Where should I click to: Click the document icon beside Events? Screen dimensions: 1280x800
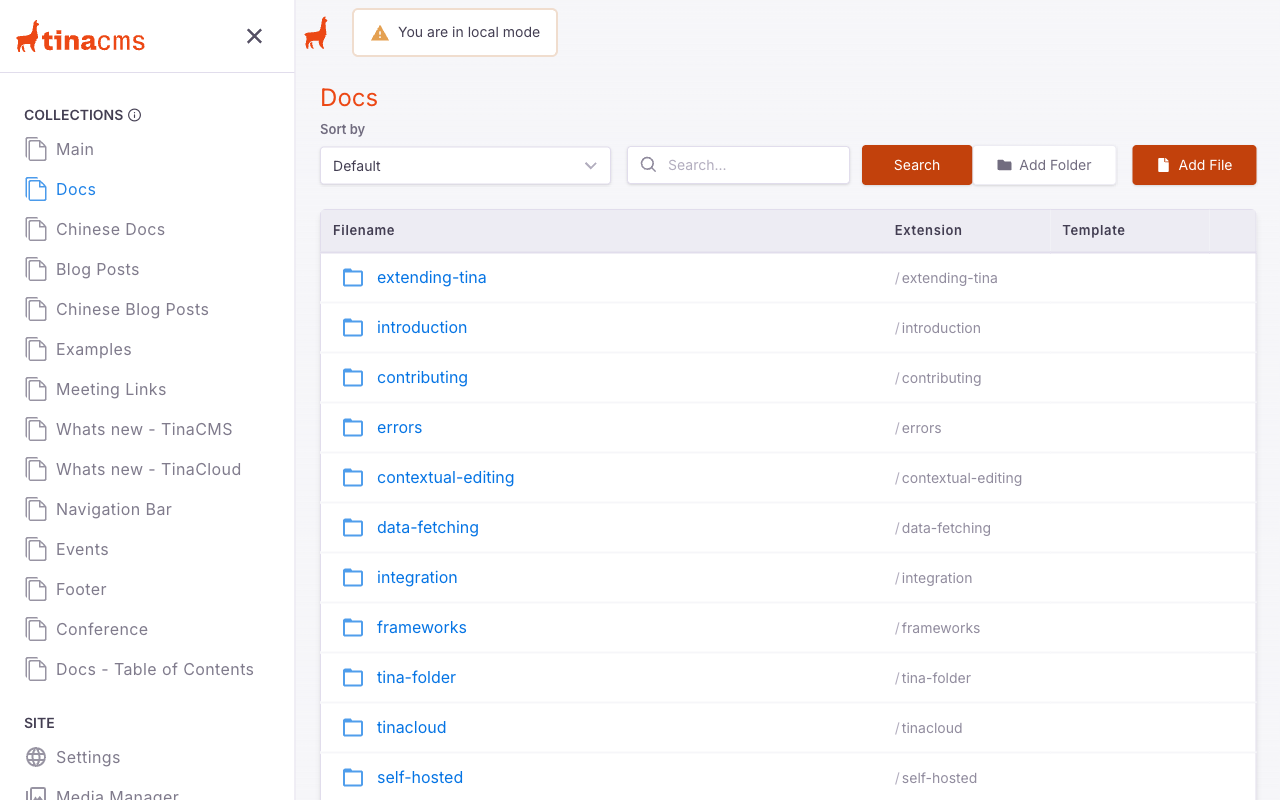(x=36, y=549)
